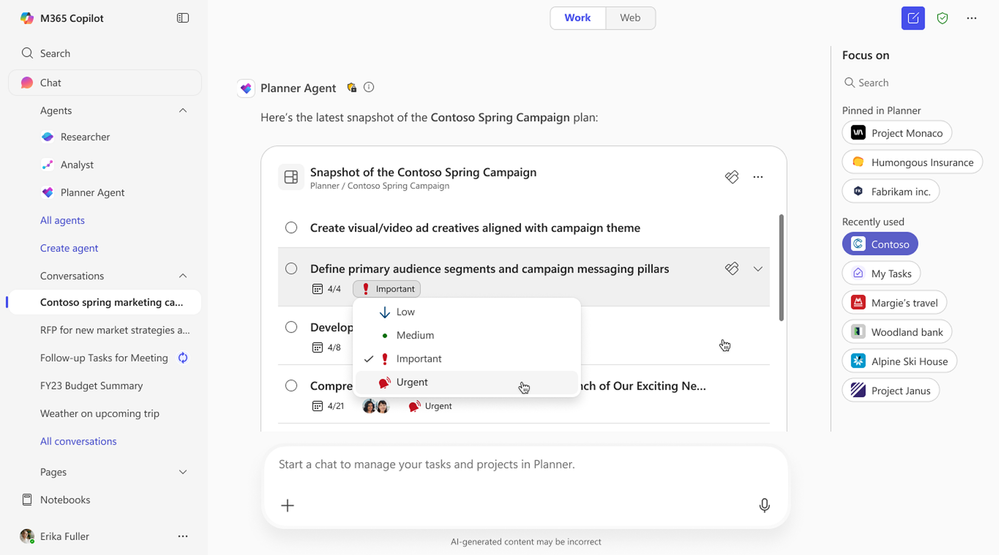Click the M365 Copilot logo icon
Image resolution: width=999 pixels, height=555 pixels.
(x=27, y=18)
